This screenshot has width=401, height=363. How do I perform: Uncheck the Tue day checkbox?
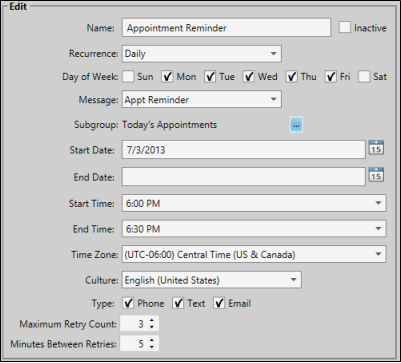tap(210, 77)
